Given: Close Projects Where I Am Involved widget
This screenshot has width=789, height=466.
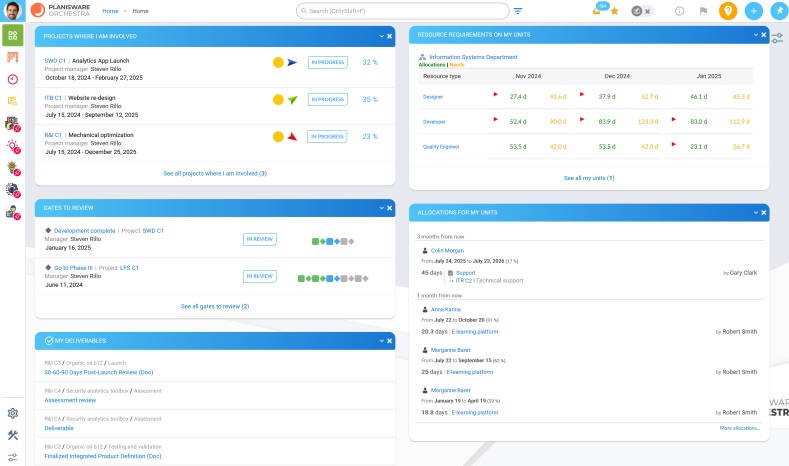Looking at the screenshot, I should point(389,36).
